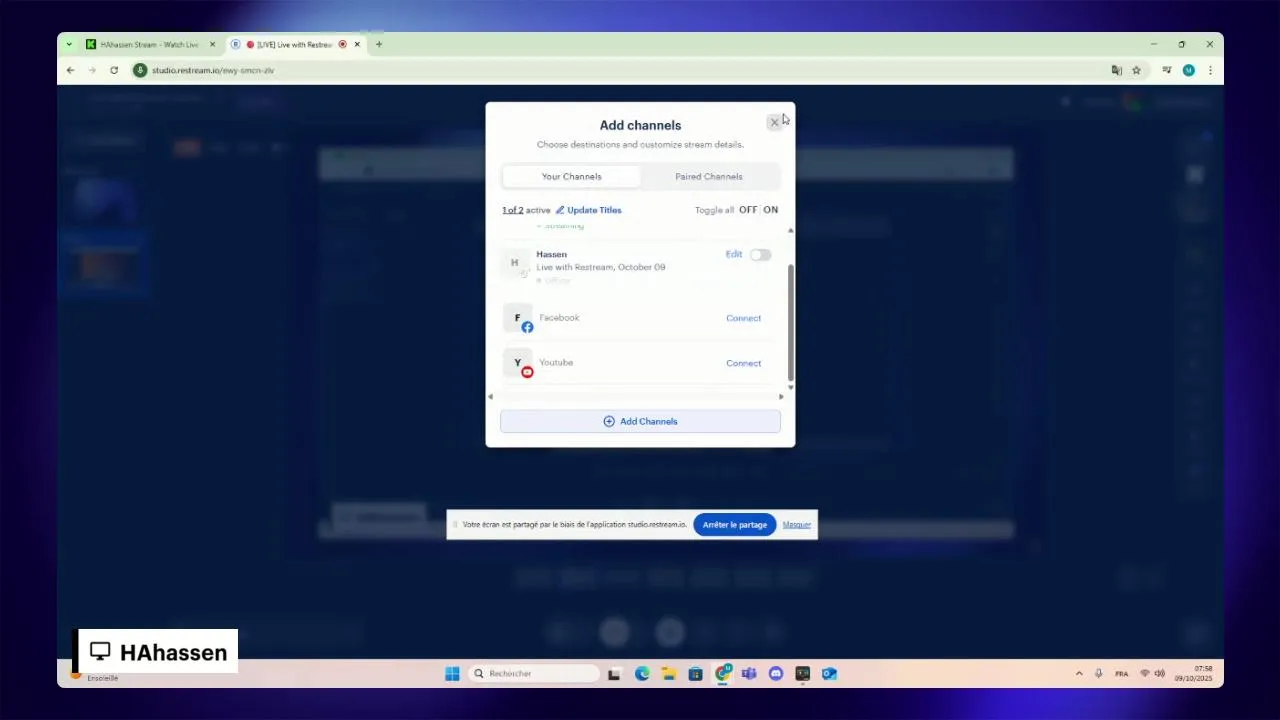Open the terminal app on the taskbar
This screenshot has height=720, width=1280.
802,674
